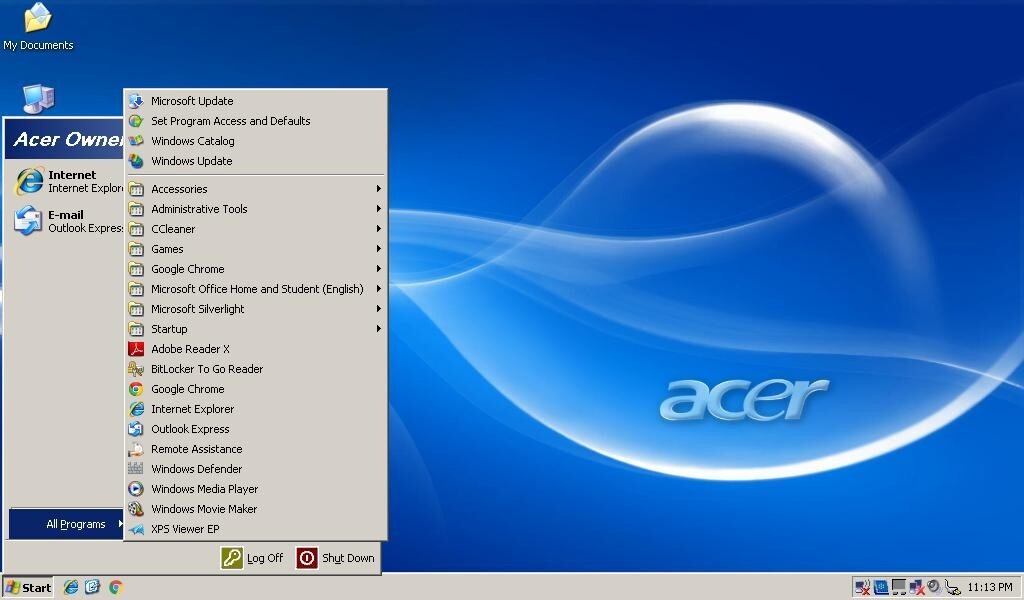The height and width of the screenshot is (600, 1024).
Task: Open My Documents desktop icon
Action: [x=38, y=27]
